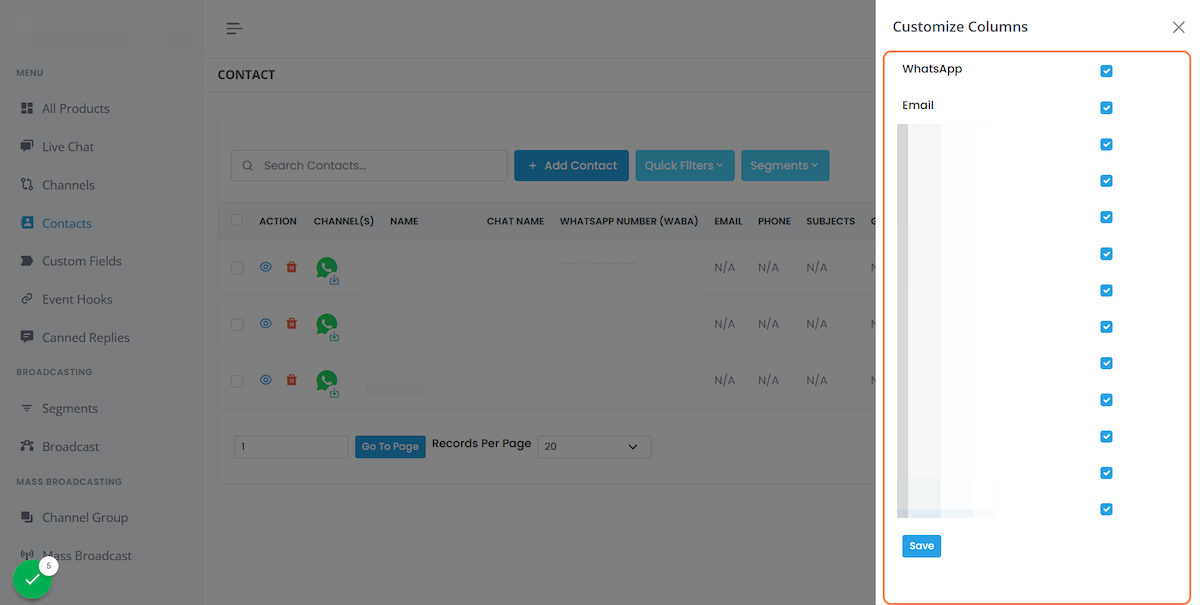
Task: Click the Search Contacts input field
Action: (369, 165)
